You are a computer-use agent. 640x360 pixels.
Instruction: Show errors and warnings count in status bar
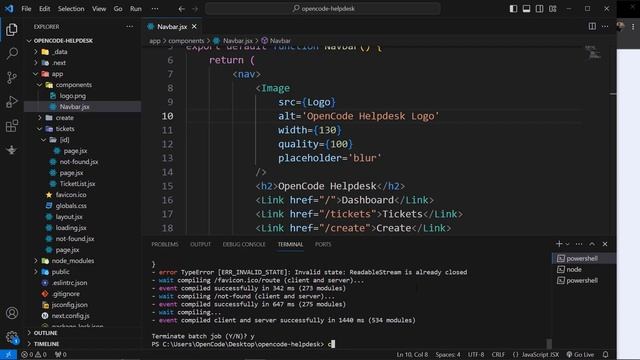tap(34, 355)
